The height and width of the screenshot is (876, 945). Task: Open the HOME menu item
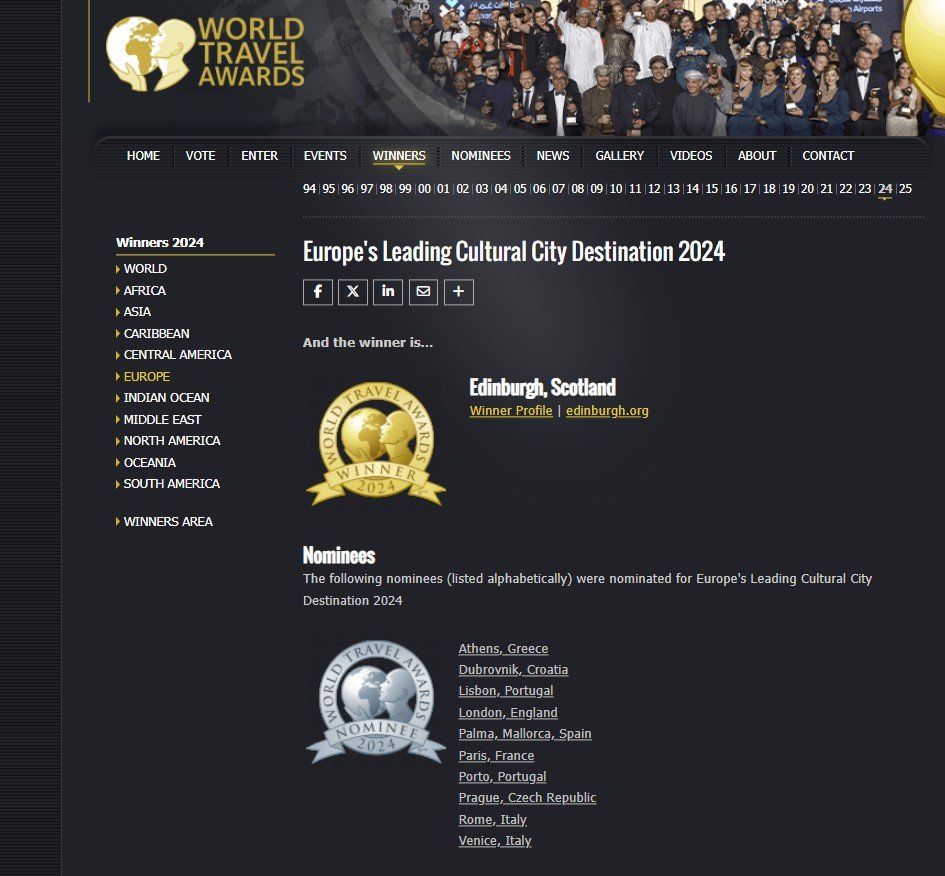point(143,155)
